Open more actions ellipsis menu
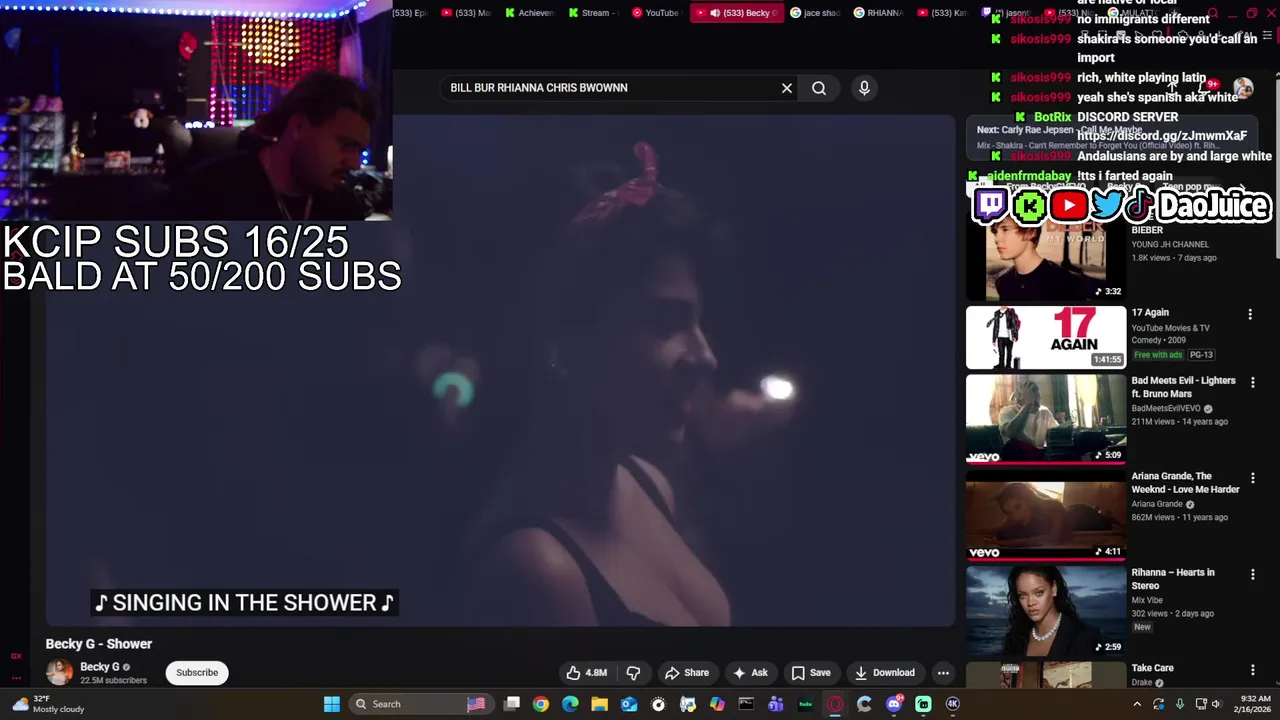The image size is (1280, 720). pos(943,673)
